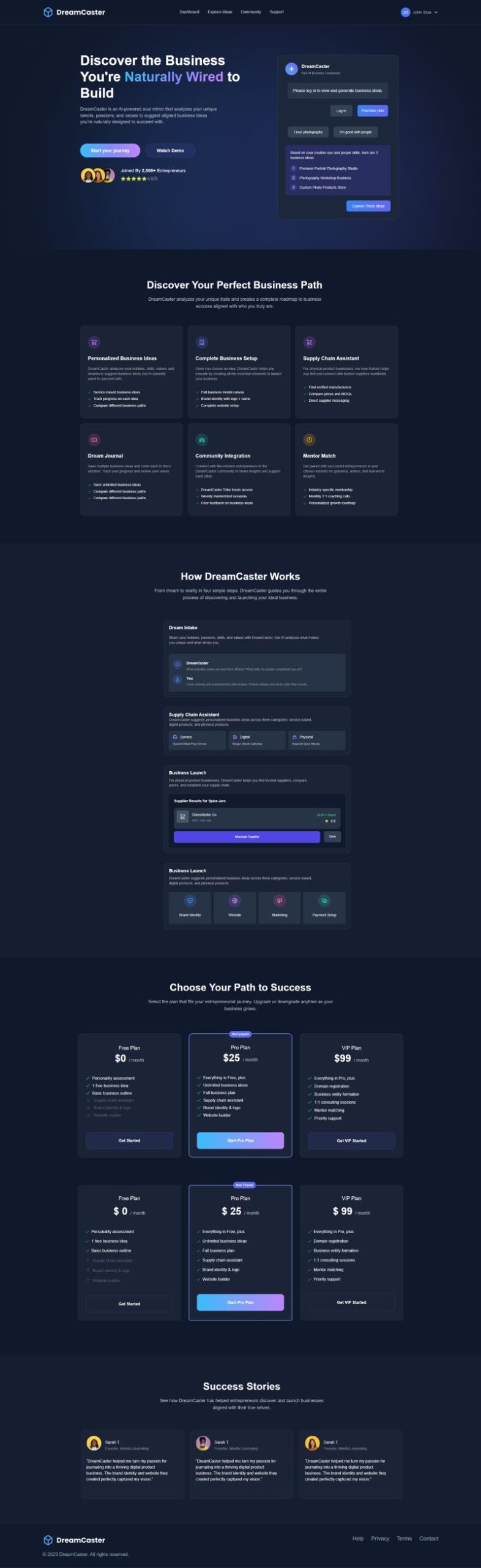Click the Help footer link
The image size is (481, 1568).
(358, 1539)
